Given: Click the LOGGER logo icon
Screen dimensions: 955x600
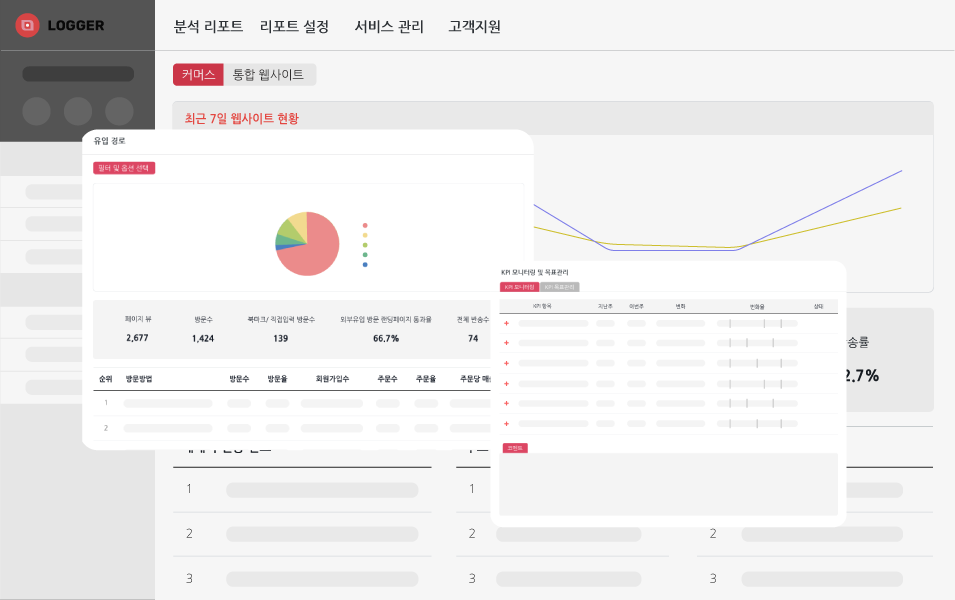Looking at the screenshot, I should tap(28, 25).
